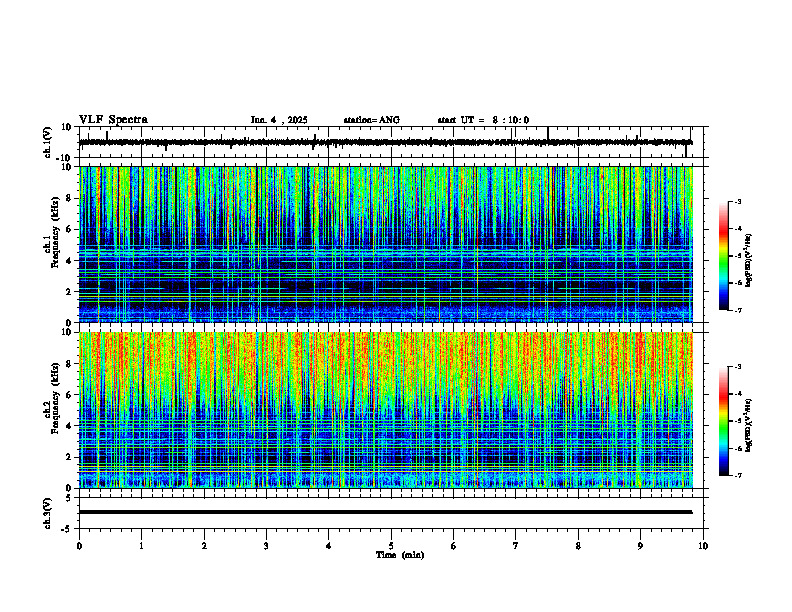Click the "8" kHz tick on ch.2 frequency axis
Screen dimensions: 792x612
point(69,364)
